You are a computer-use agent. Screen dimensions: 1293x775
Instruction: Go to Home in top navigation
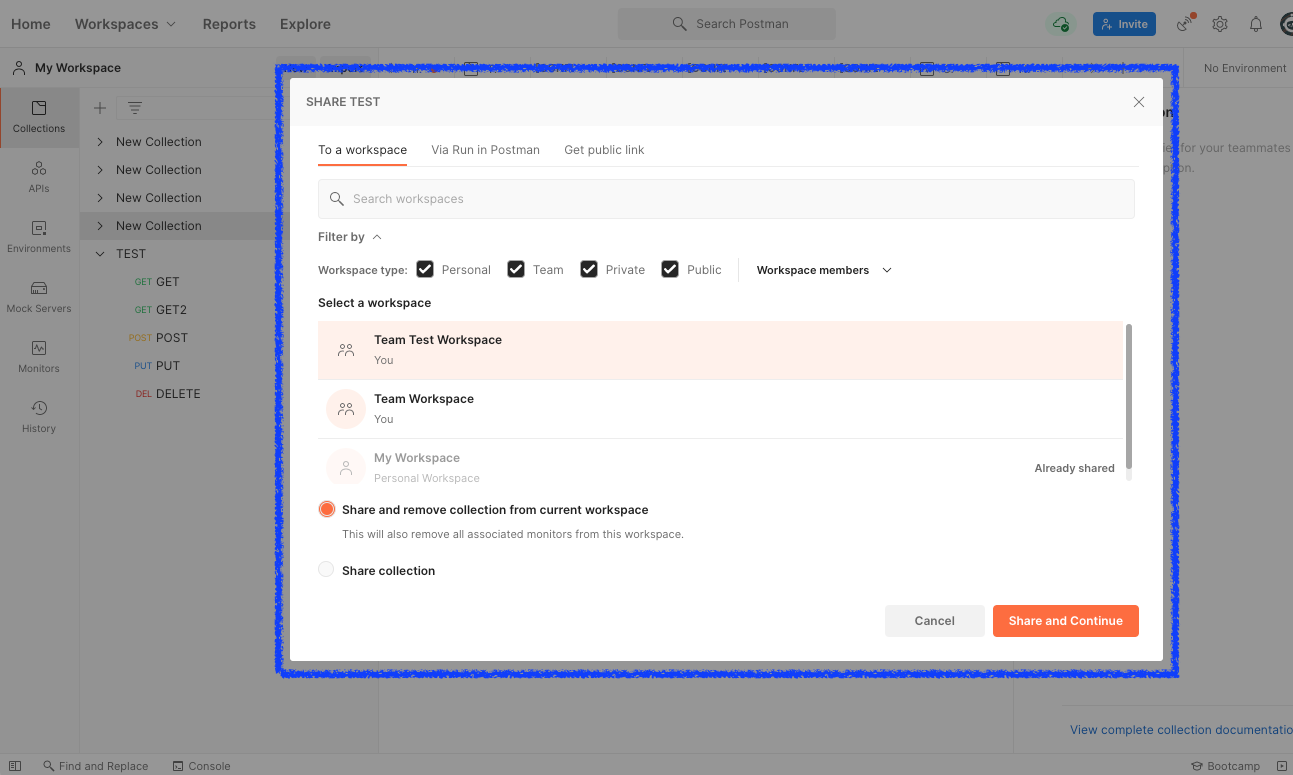coord(31,24)
